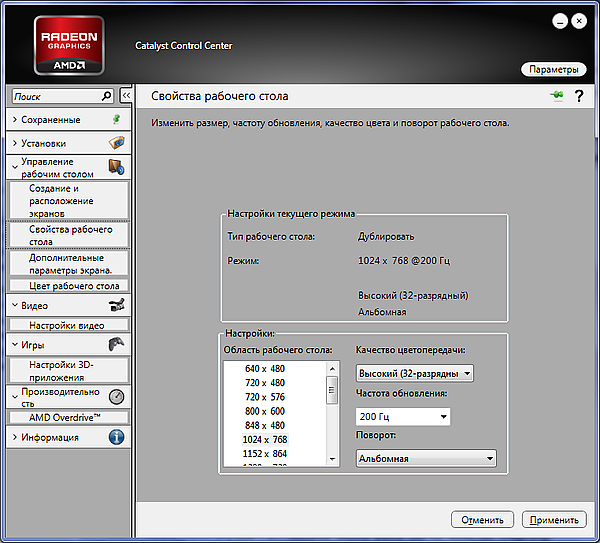The width and height of the screenshot is (600, 543).
Task: Click the resolution list scroll down arrow
Action: click(x=332, y=459)
